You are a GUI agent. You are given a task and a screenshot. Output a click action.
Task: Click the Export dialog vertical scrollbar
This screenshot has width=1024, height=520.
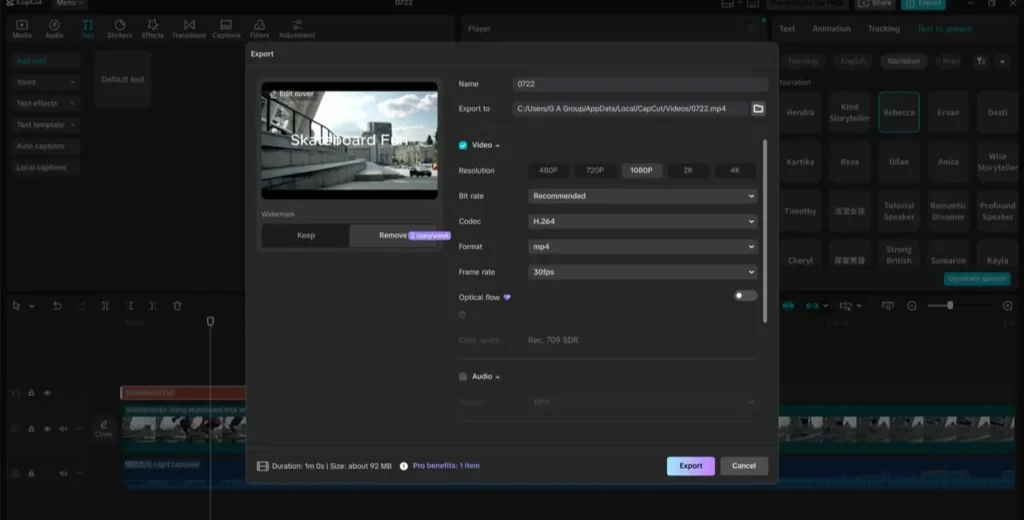pyautogui.click(x=765, y=230)
